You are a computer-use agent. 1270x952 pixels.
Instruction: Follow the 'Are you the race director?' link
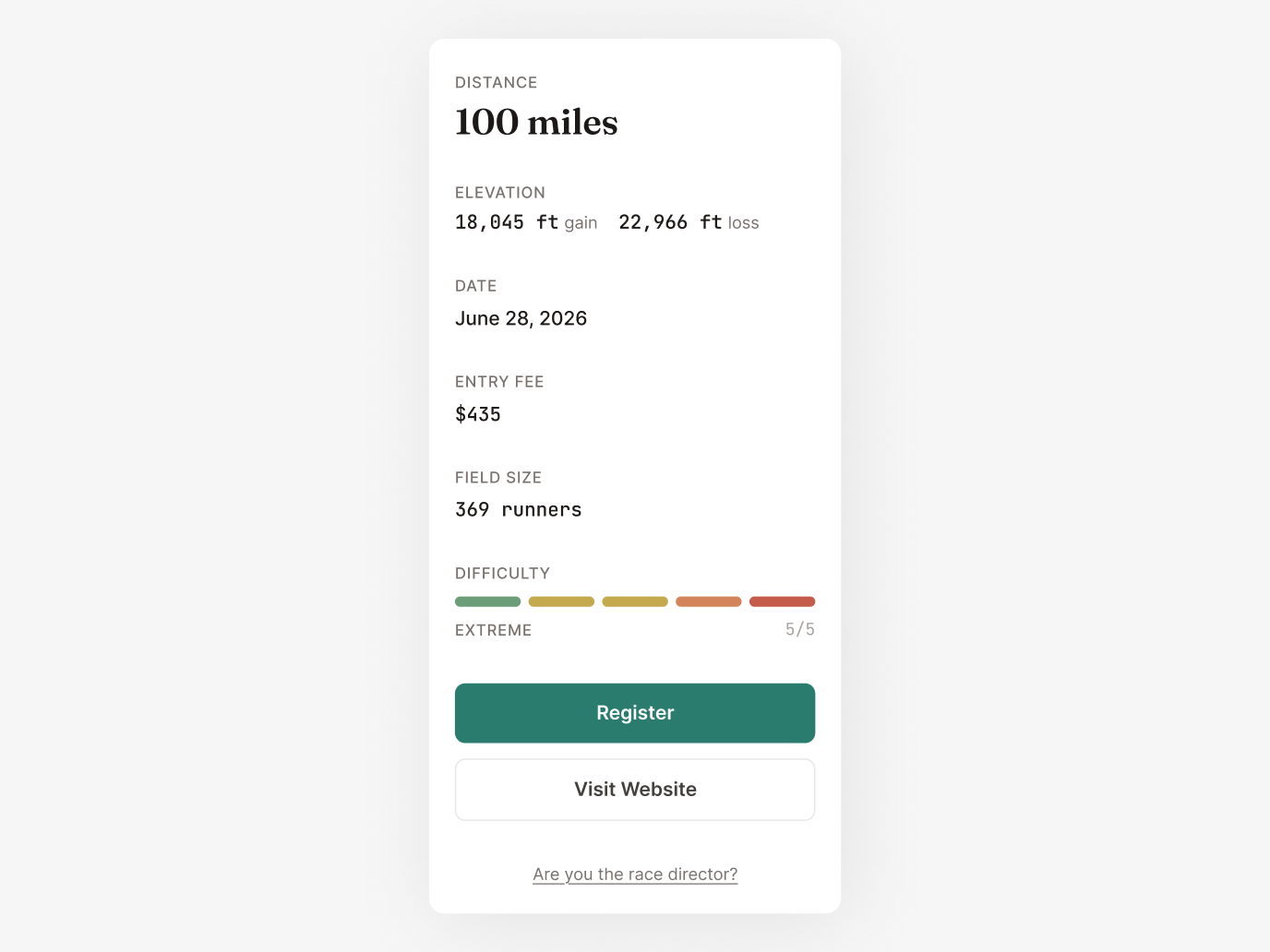[635, 875]
